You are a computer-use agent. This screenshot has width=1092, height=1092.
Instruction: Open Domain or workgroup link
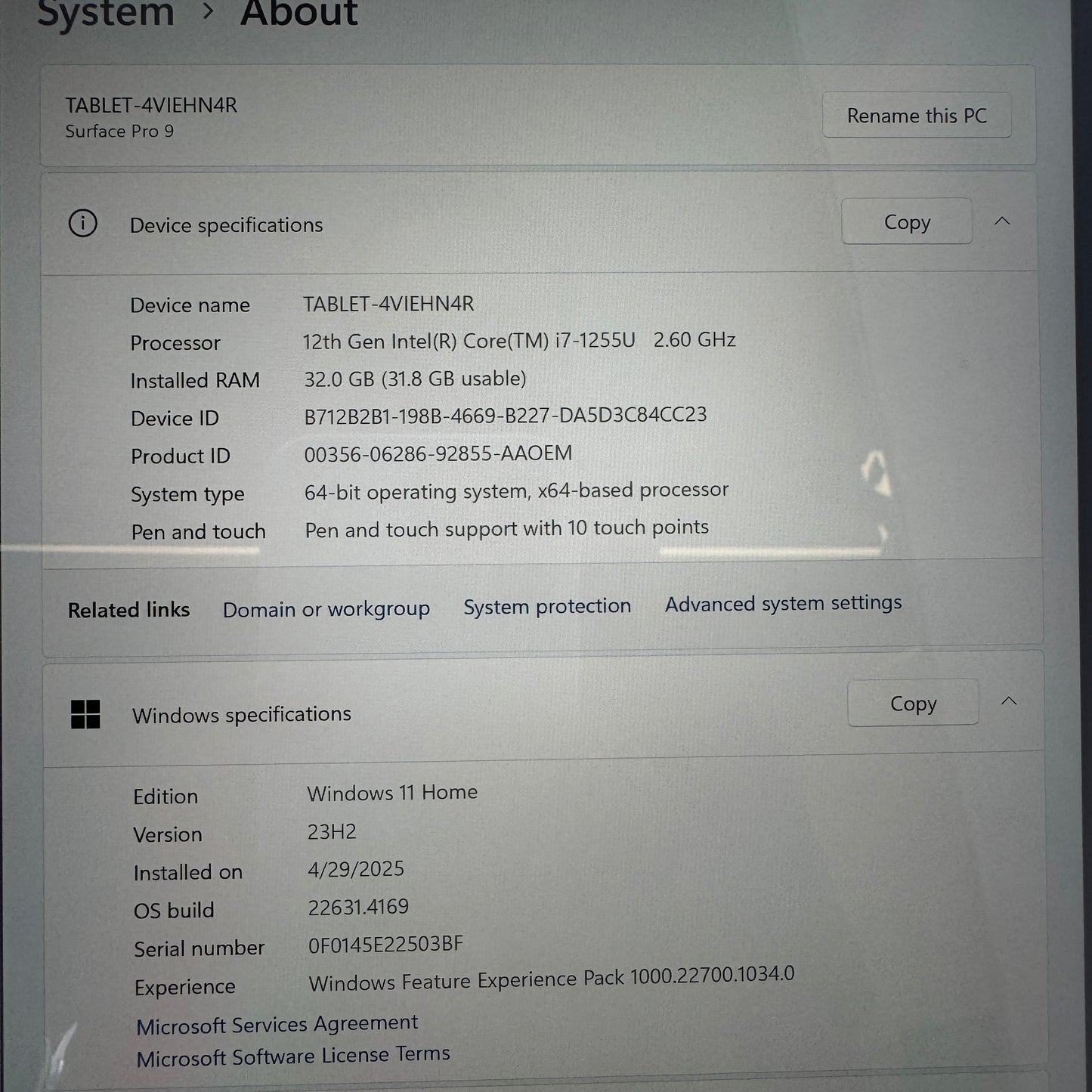coord(326,609)
